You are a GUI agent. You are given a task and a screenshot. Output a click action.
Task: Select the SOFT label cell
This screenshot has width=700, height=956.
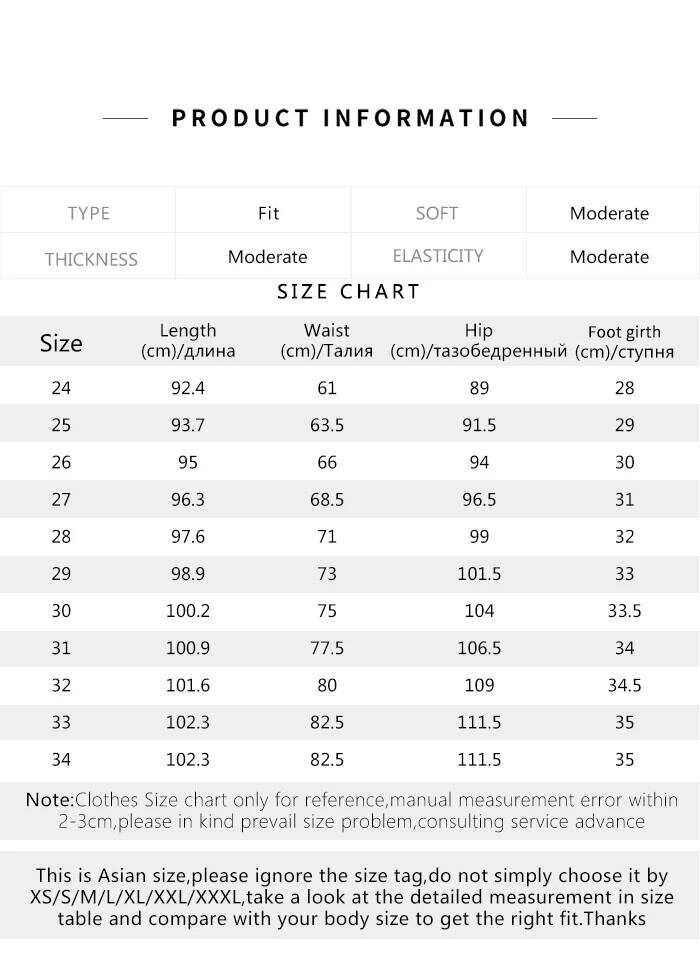pyautogui.click(x=437, y=213)
